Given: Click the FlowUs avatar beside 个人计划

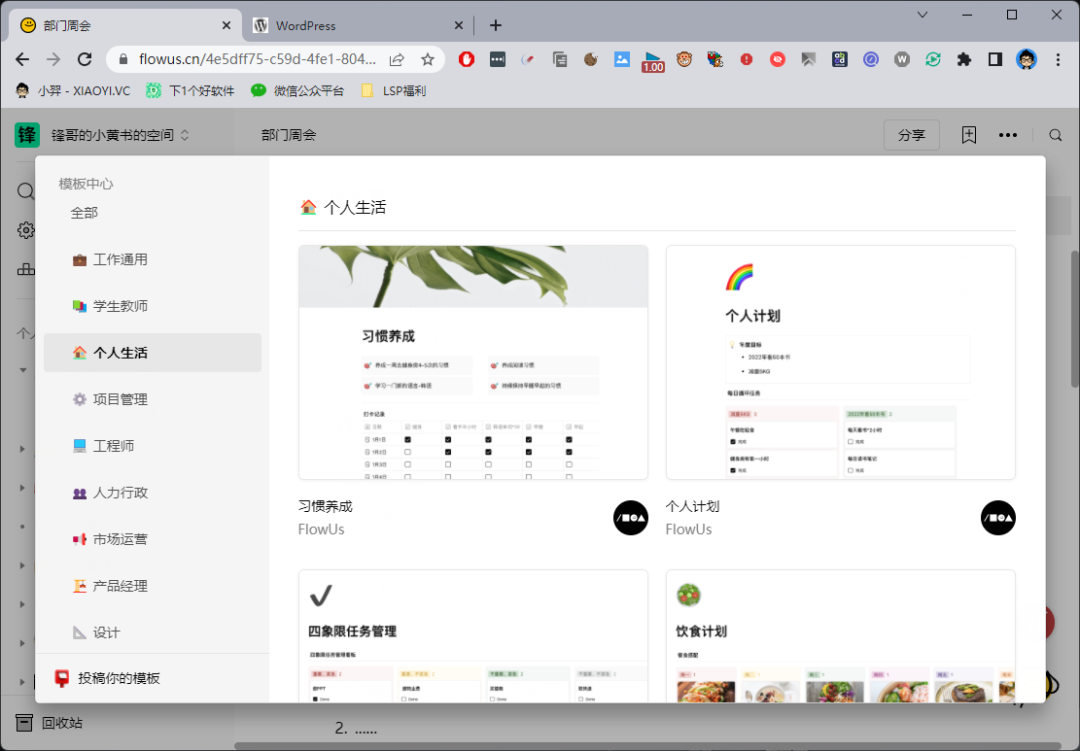Looking at the screenshot, I should tap(998, 517).
